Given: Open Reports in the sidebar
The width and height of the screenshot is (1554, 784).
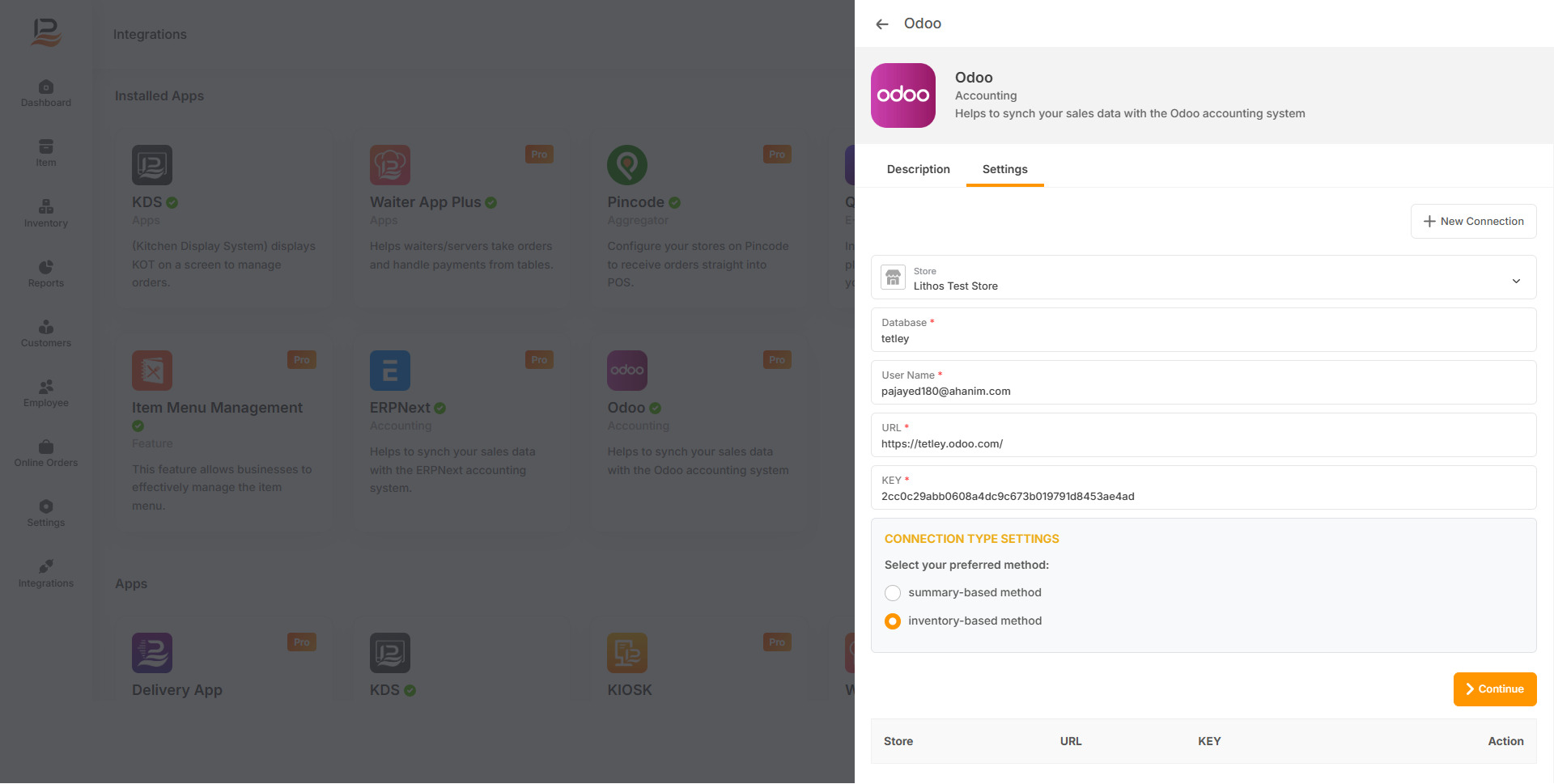Looking at the screenshot, I should click(x=46, y=274).
